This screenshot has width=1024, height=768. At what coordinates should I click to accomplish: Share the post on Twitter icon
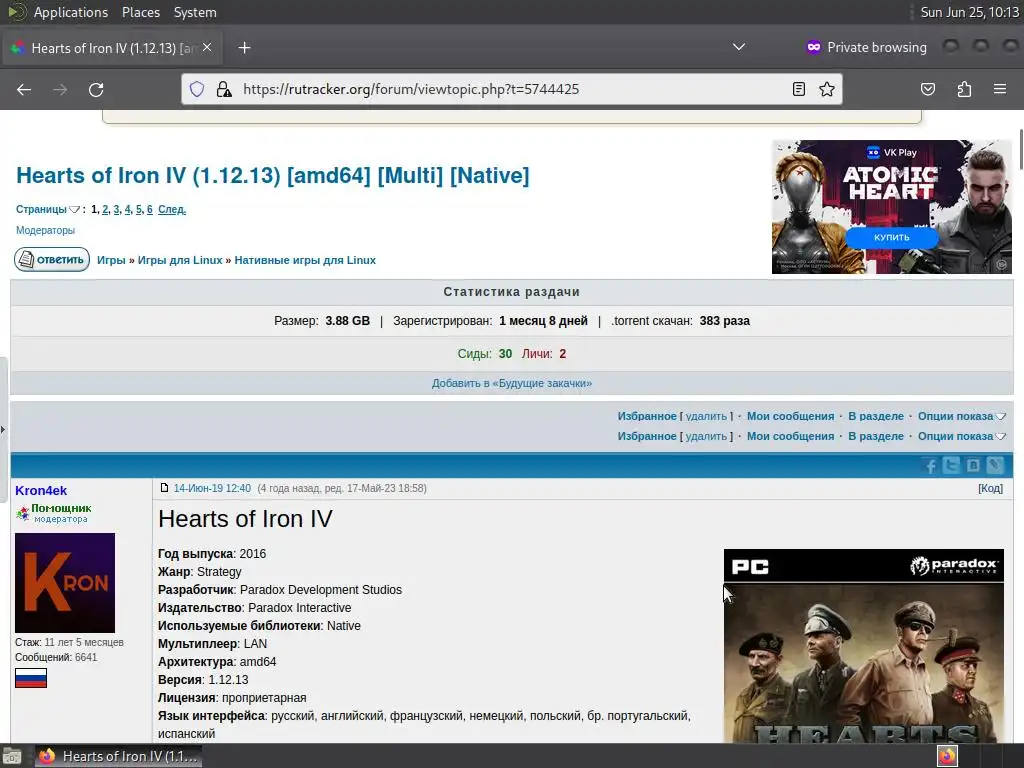click(x=952, y=465)
